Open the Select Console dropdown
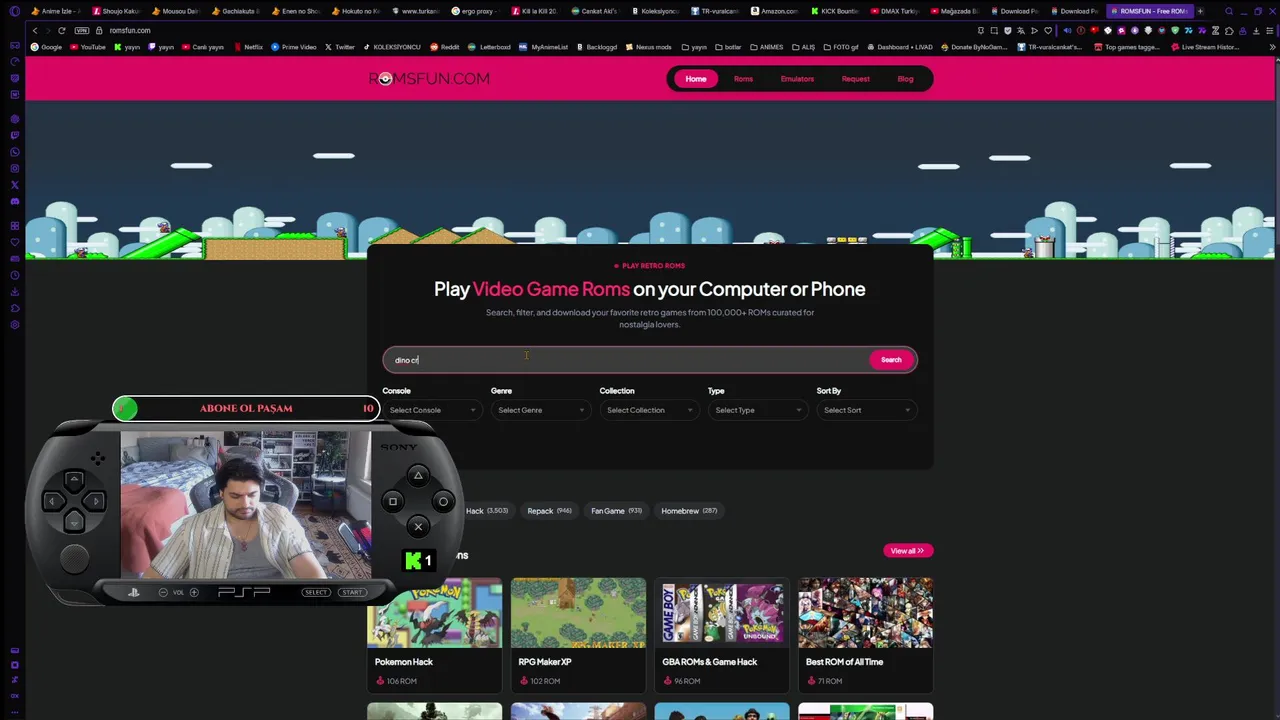 (432, 410)
